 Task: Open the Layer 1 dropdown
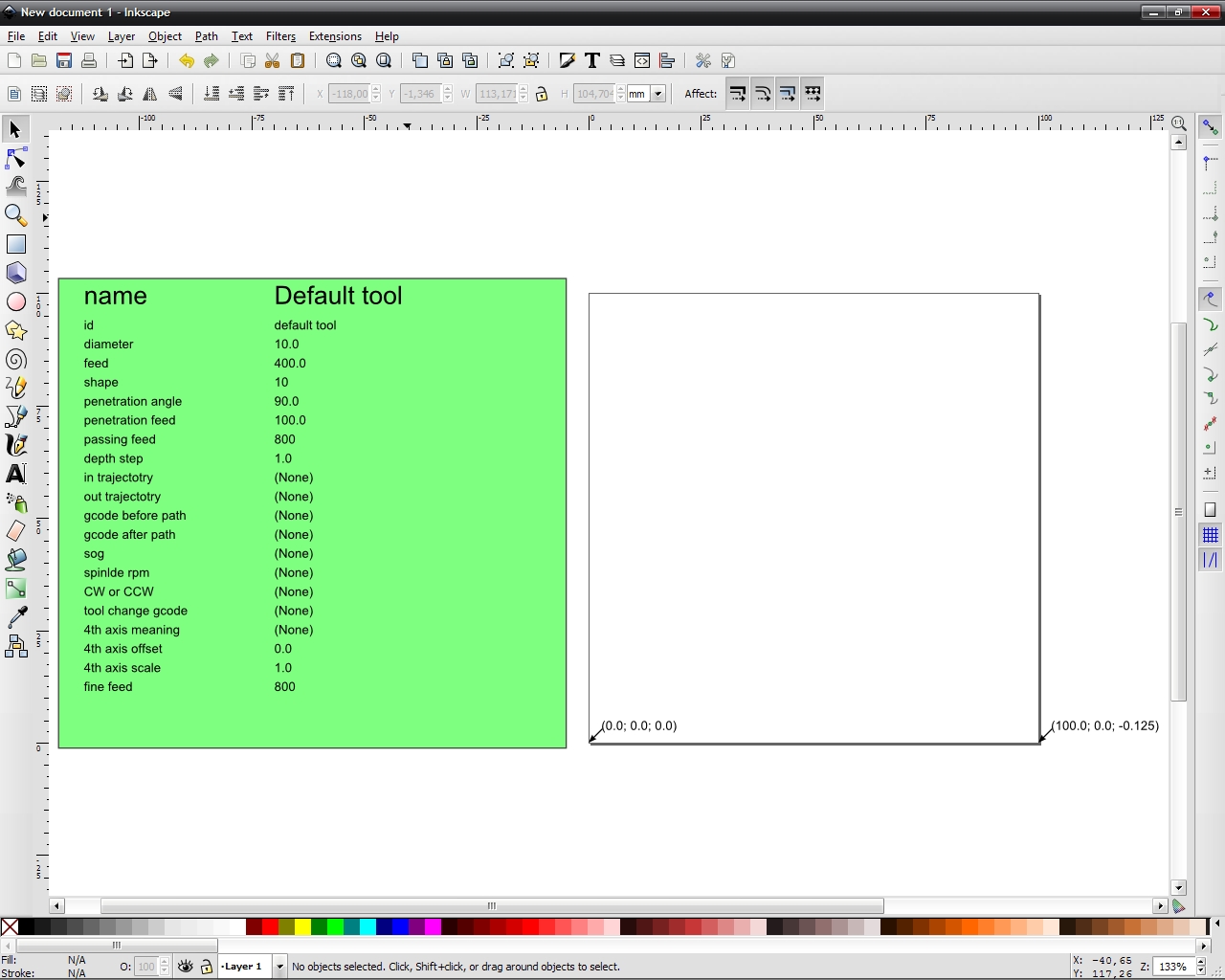[x=279, y=967]
